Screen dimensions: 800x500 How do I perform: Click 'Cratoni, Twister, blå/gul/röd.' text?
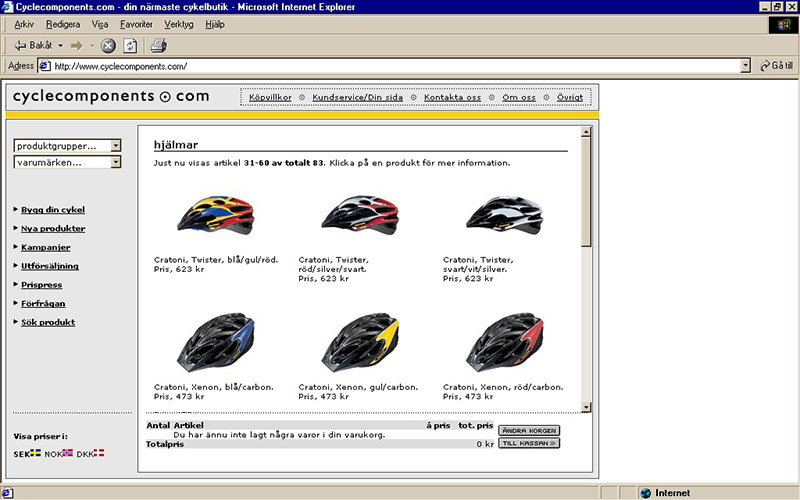(216, 260)
